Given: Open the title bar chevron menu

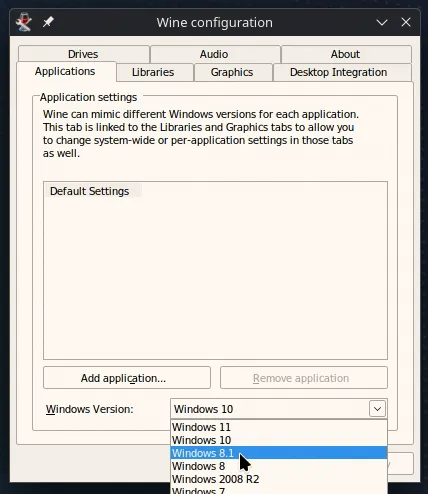Looking at the screenshot, I should [x=382, y=22].
